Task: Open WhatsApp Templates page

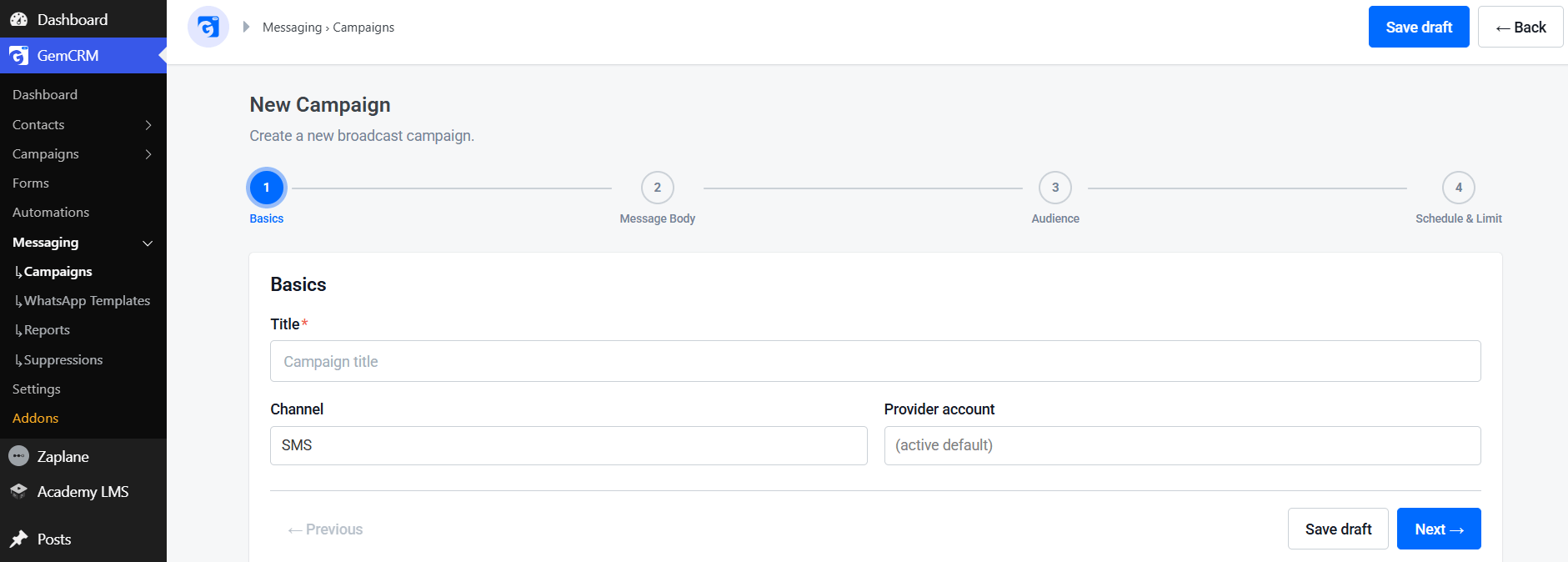Action: [x=87, y=301]
